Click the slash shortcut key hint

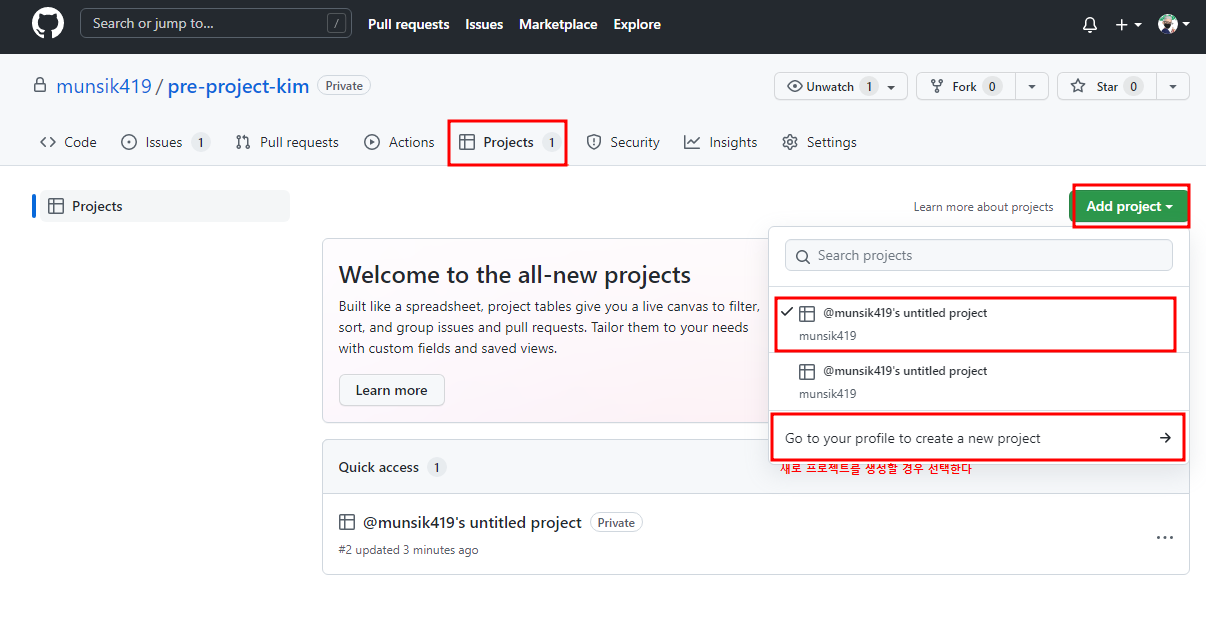pyautogui.click(x=337, y=23)
